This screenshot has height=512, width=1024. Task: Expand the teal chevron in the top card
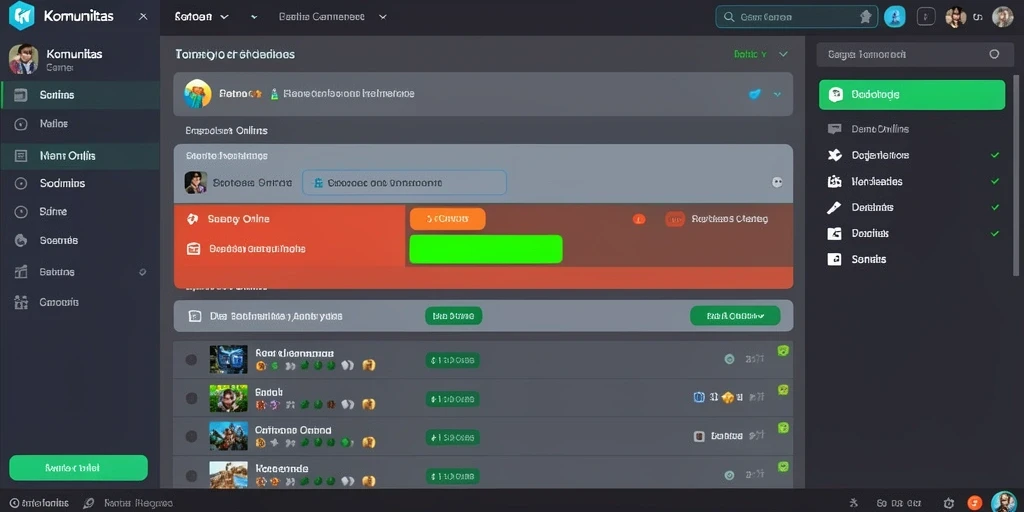pyautogui.click(x=777, y=95)
